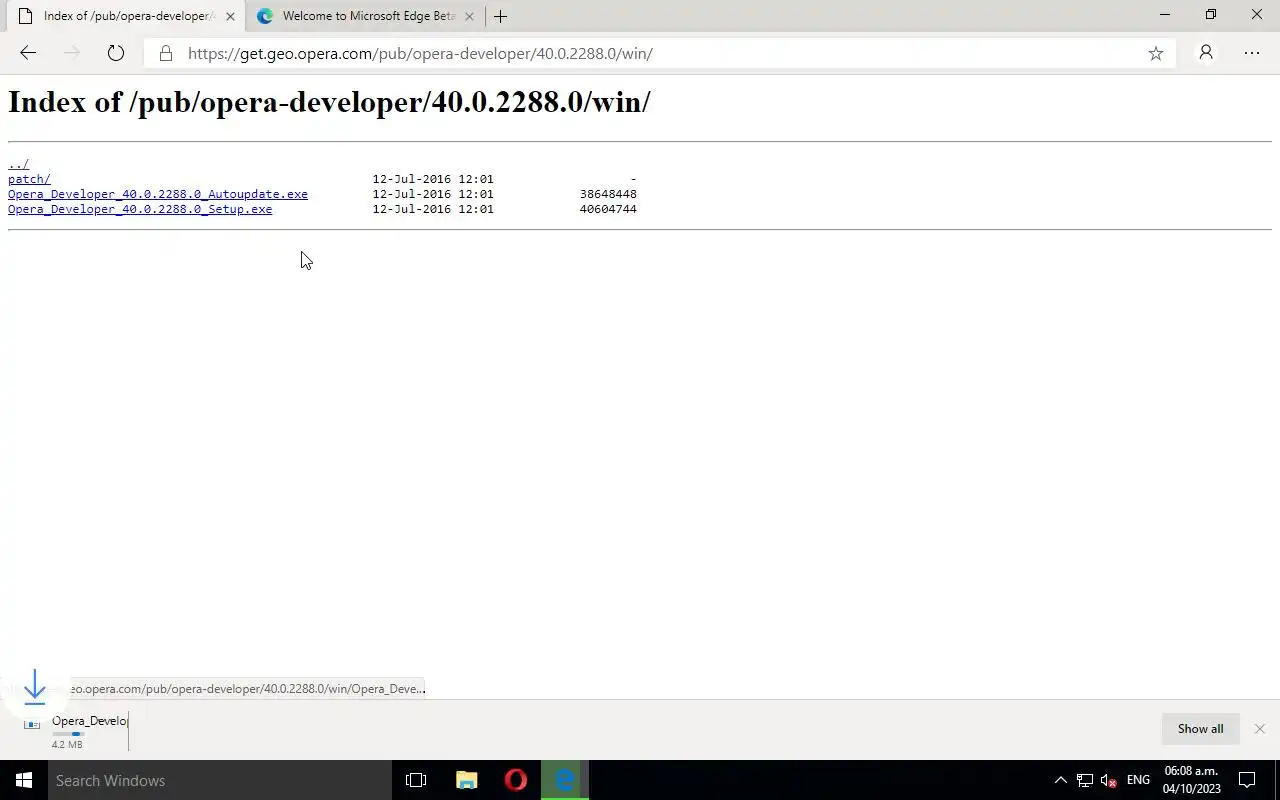Image resolution: width=1280 pixels, height=800 pixels.
Task: Add this page to favorites
Action: coord(1156,53)
